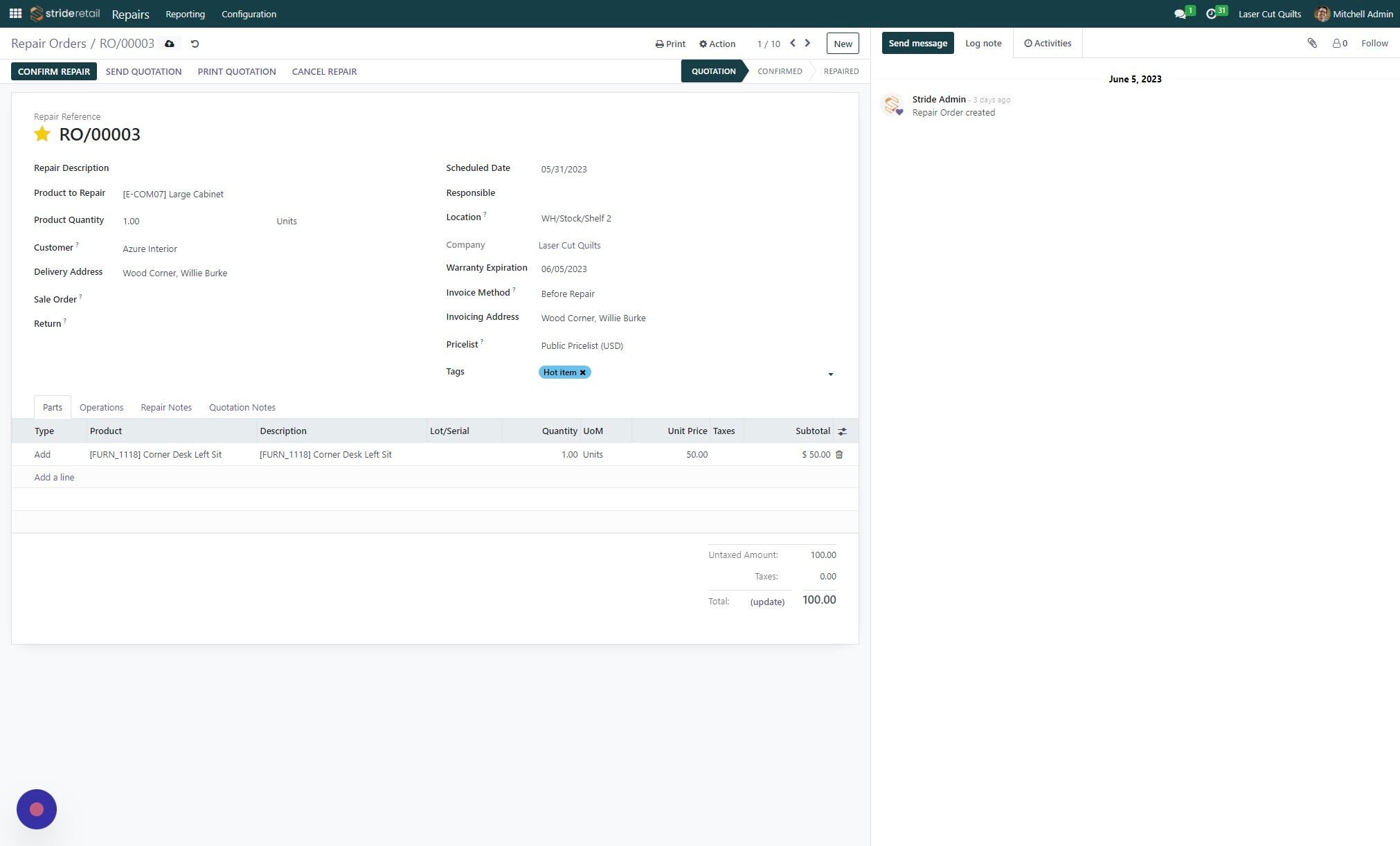The width and height of the screenshot is (1400, 846).
Task: Toggle the favorite star on RO/00003
Action: pos(42,134)
